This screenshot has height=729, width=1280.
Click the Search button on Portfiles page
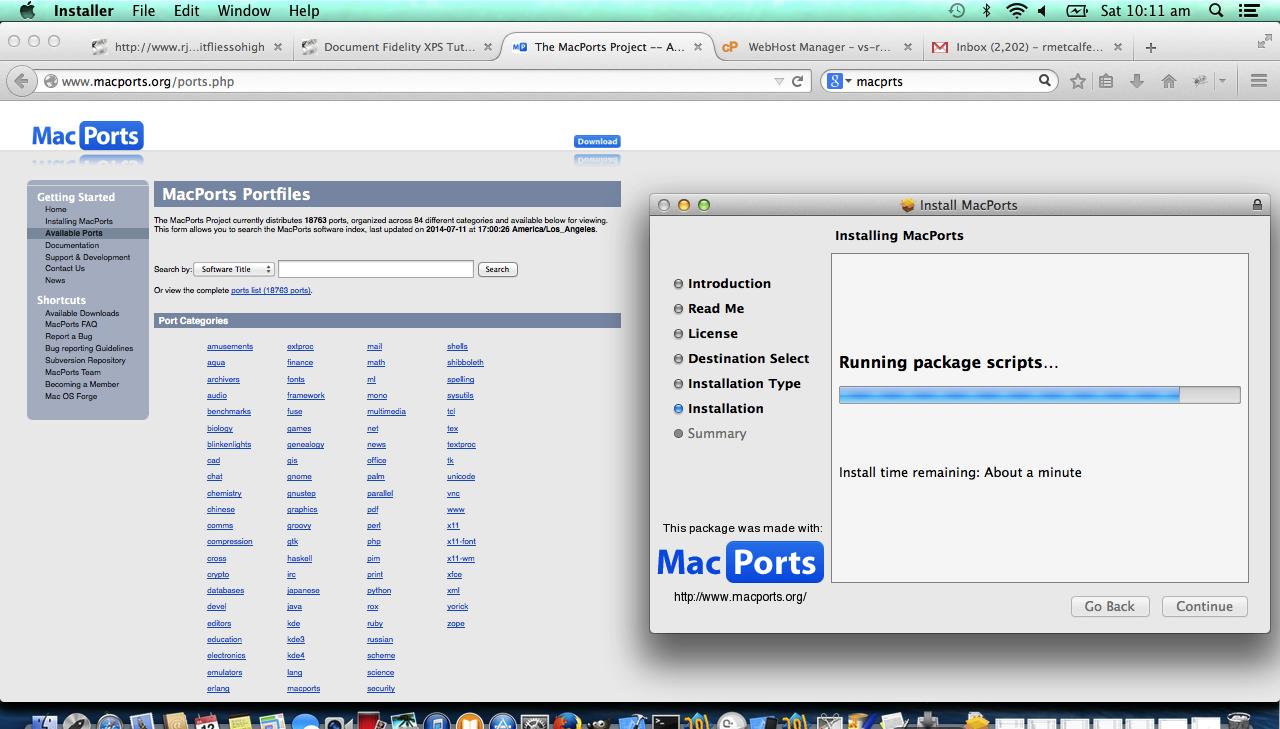point(497,269)
